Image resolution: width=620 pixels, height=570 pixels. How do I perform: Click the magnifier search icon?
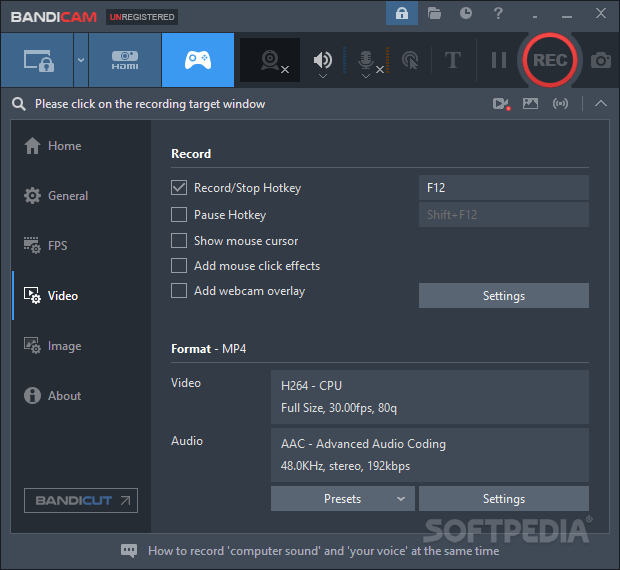(x=19, y=104)
